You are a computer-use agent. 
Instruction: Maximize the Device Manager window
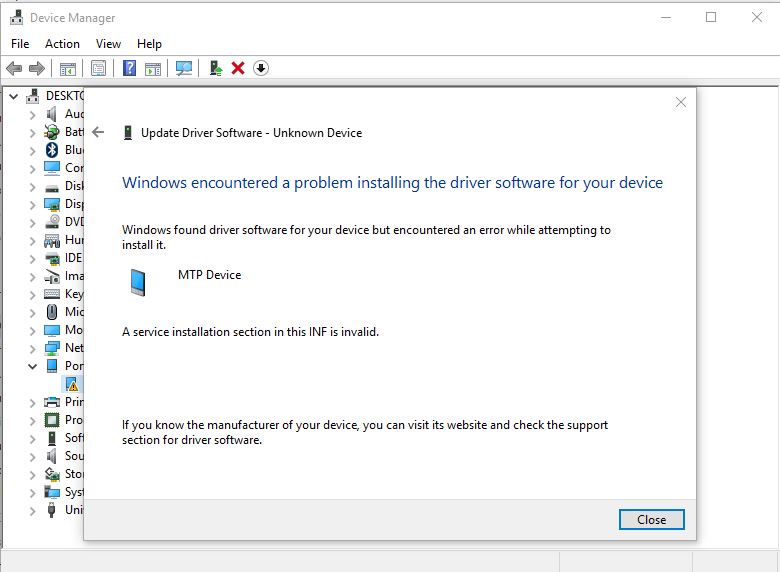point(711,17)
